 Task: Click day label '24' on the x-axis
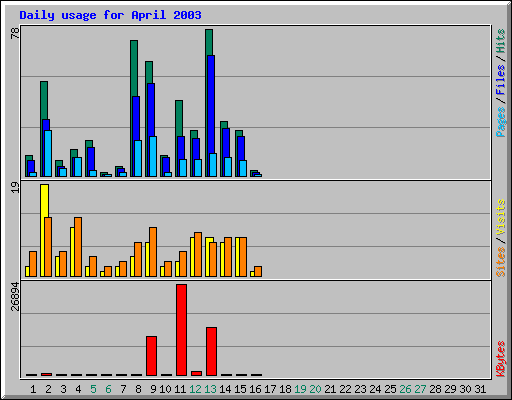375,389
